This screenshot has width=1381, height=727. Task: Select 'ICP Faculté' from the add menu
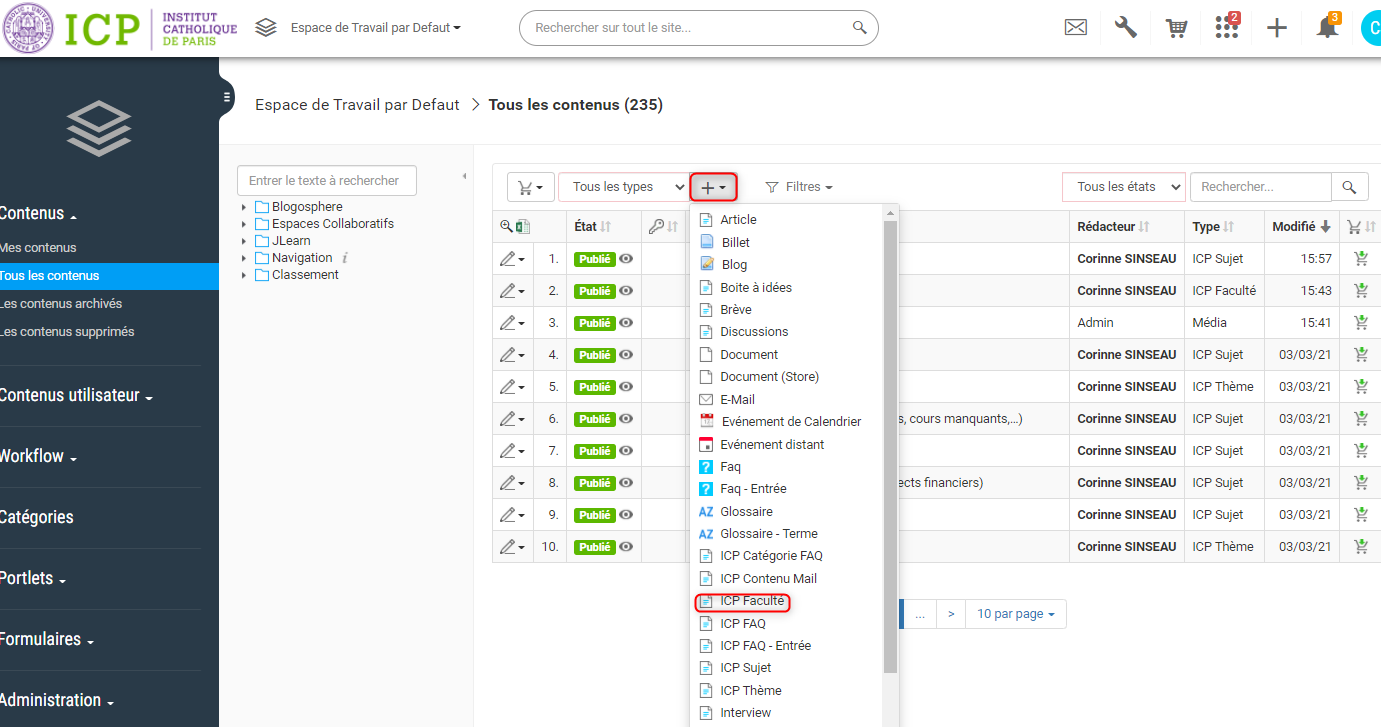click(752, 601)
